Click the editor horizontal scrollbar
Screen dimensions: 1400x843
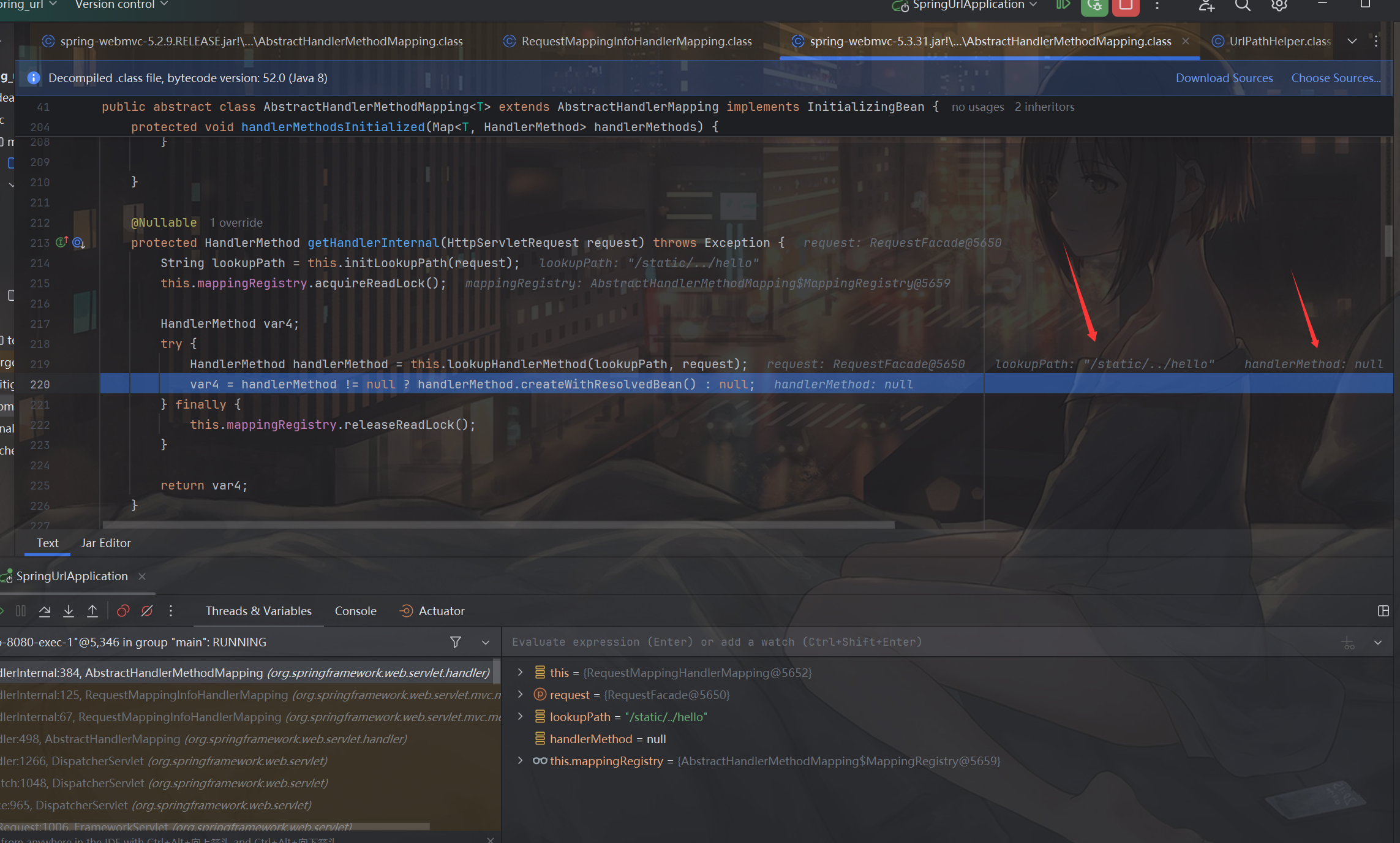498,525
